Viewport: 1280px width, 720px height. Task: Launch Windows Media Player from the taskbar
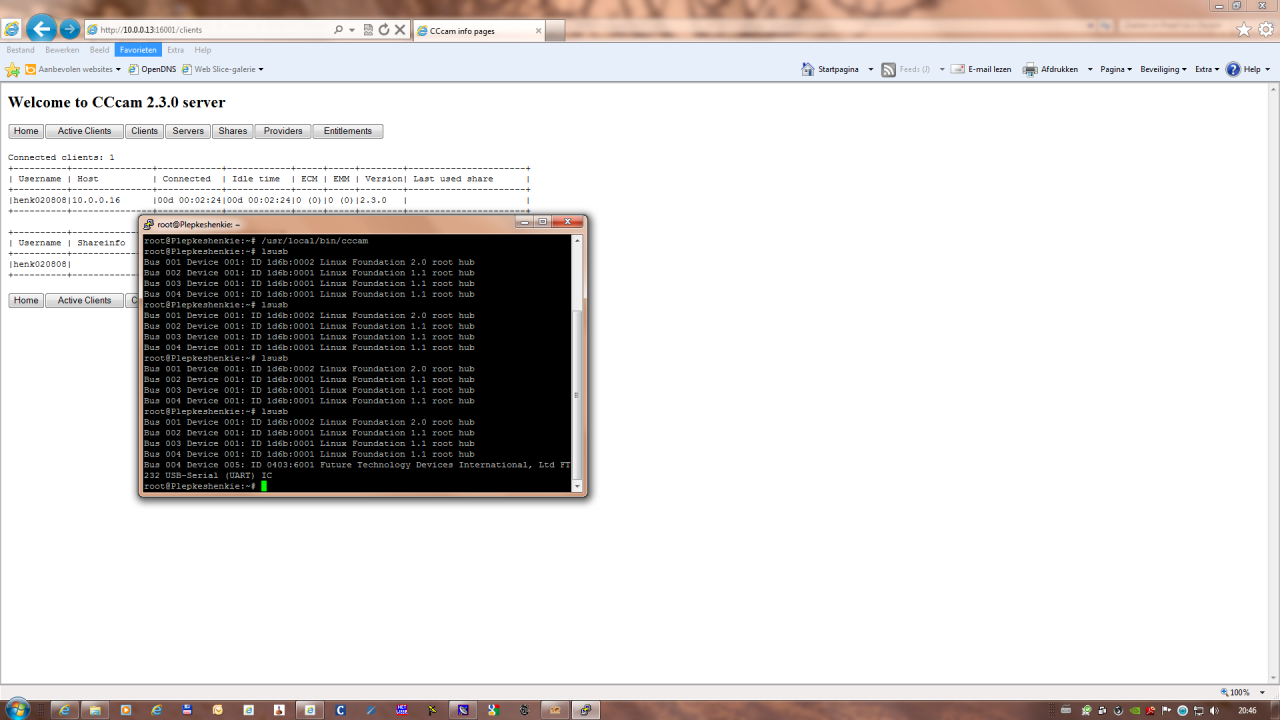(x=125, y=710)
